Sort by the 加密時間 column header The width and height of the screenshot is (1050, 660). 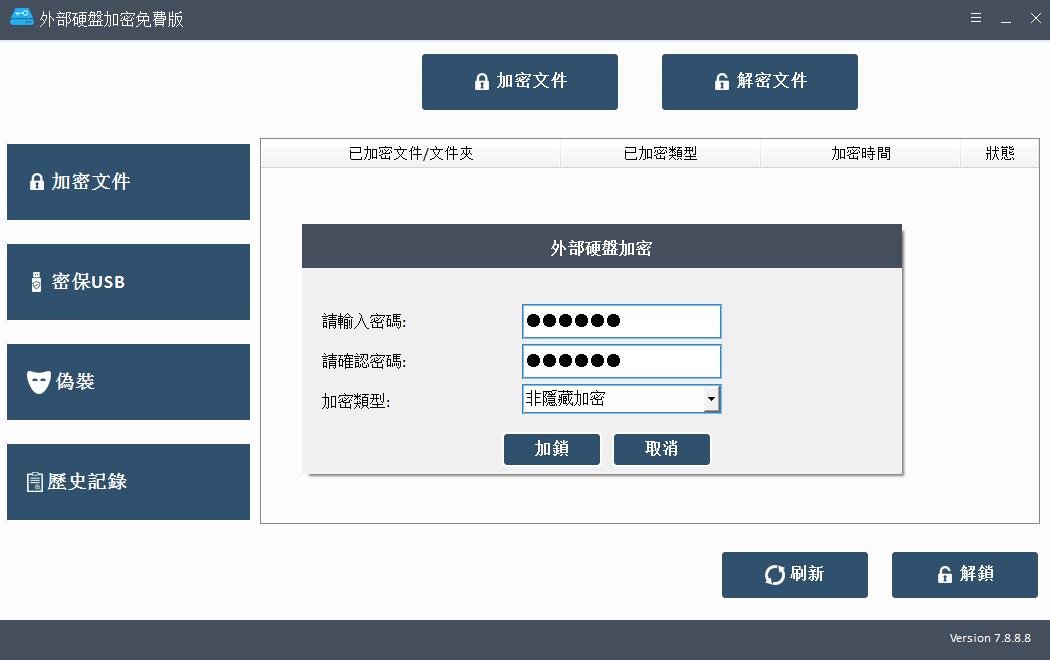click(x=860, y=153)
